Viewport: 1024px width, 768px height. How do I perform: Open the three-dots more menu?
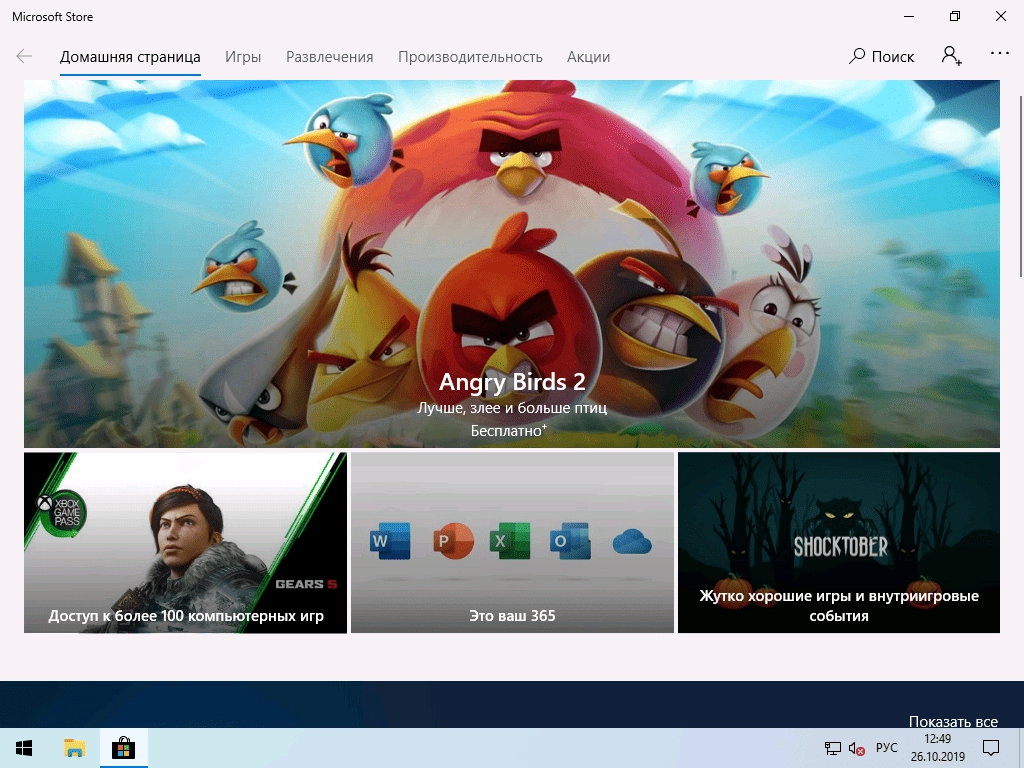click(x=1000, y=54)
